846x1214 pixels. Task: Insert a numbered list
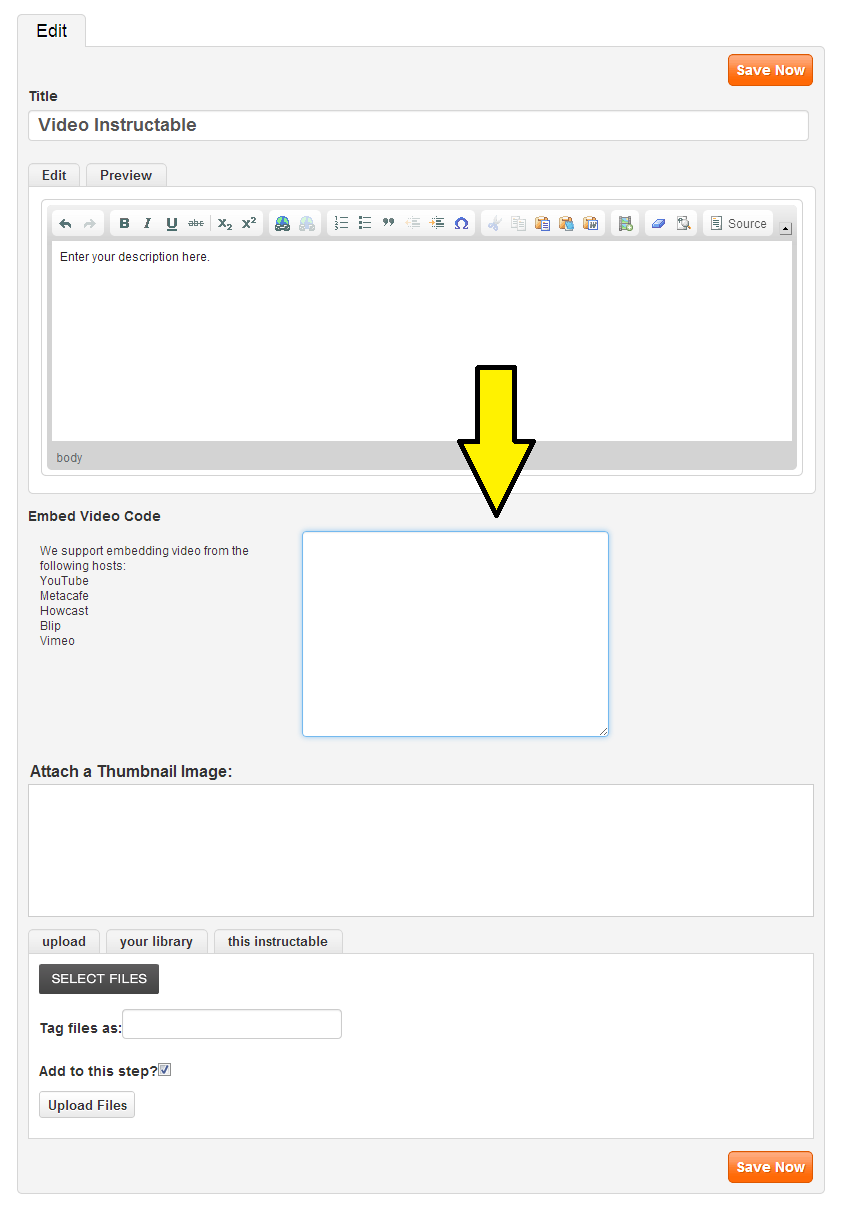(341, 224)
